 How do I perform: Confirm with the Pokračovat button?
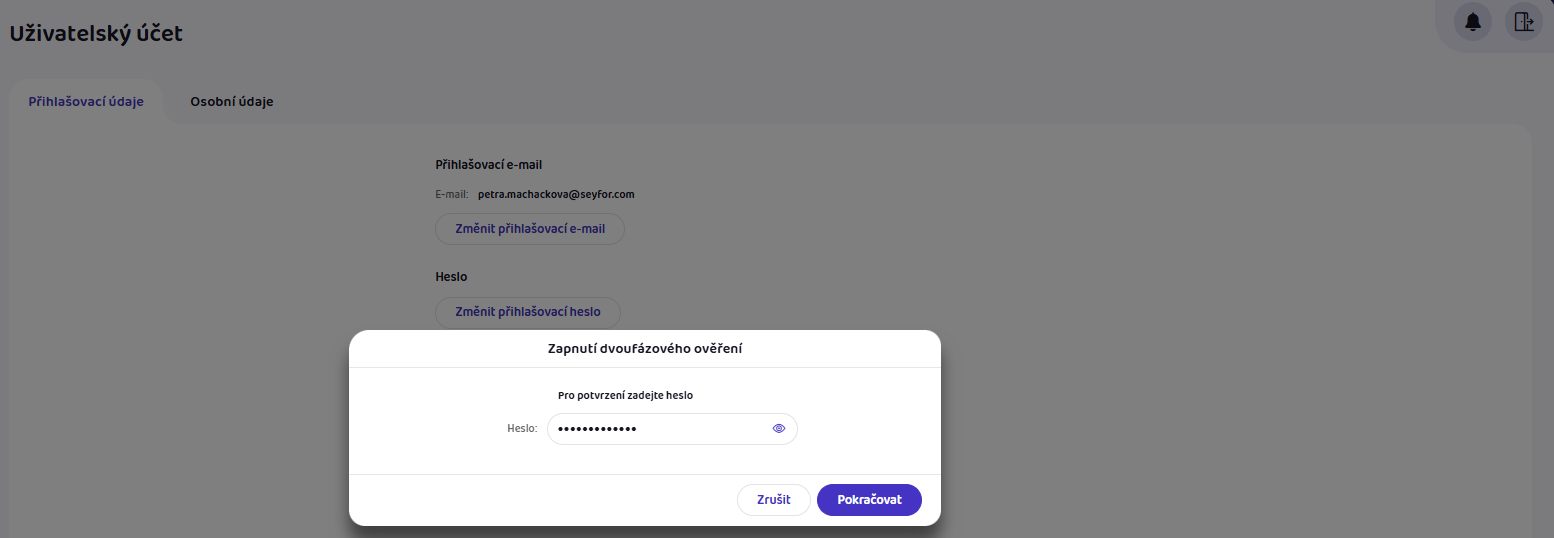click(869, 500)
